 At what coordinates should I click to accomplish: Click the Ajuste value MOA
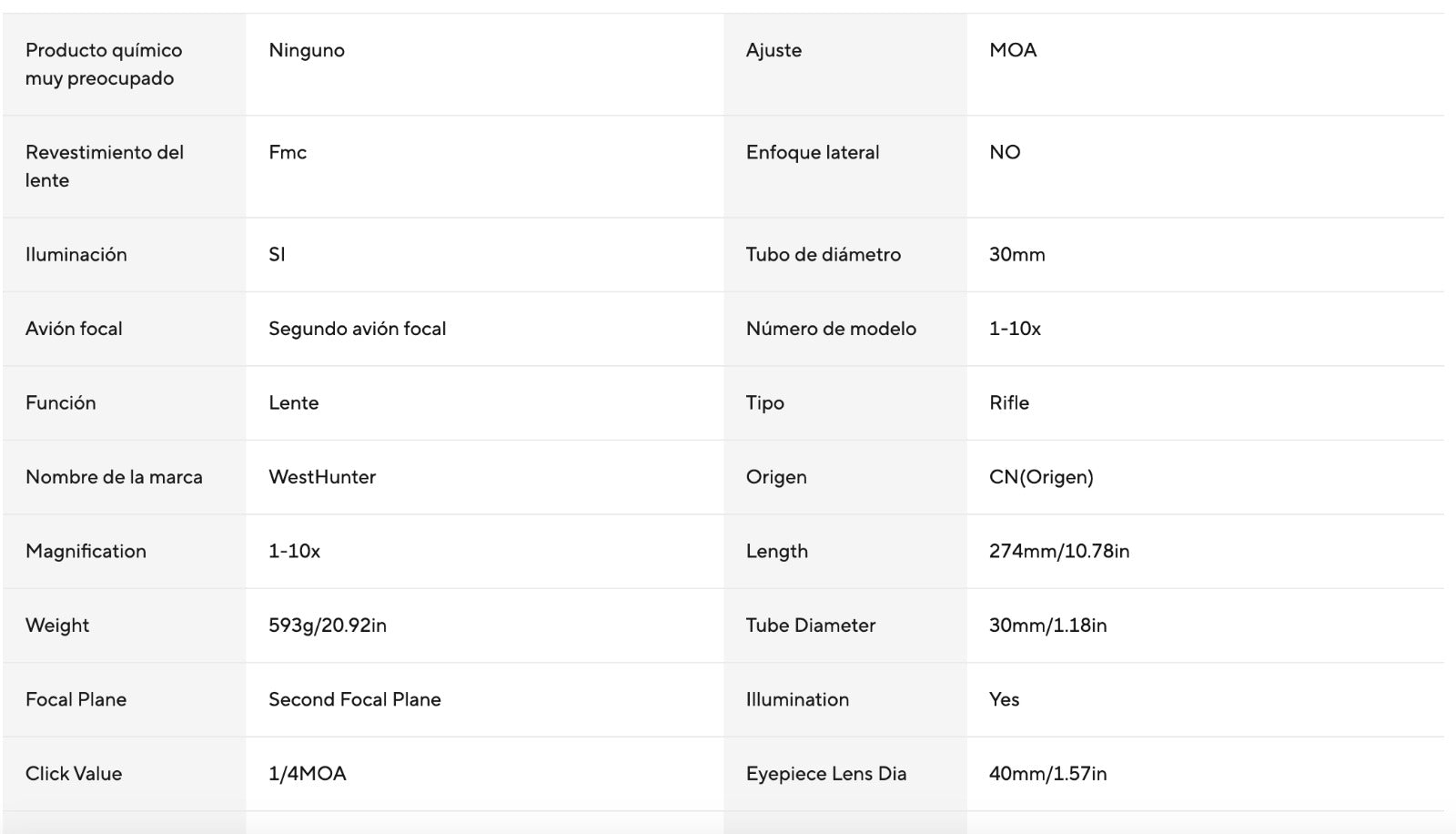point(1013,50)
